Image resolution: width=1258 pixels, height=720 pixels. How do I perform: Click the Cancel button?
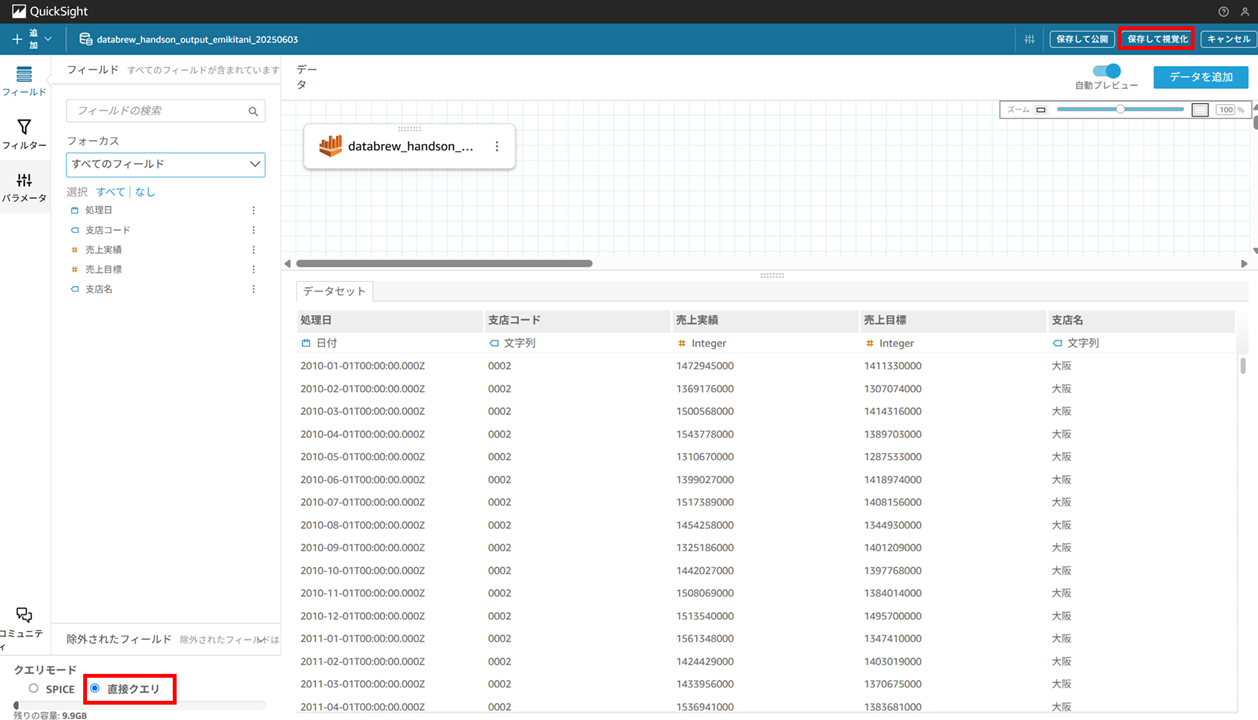pos(1228,39)
